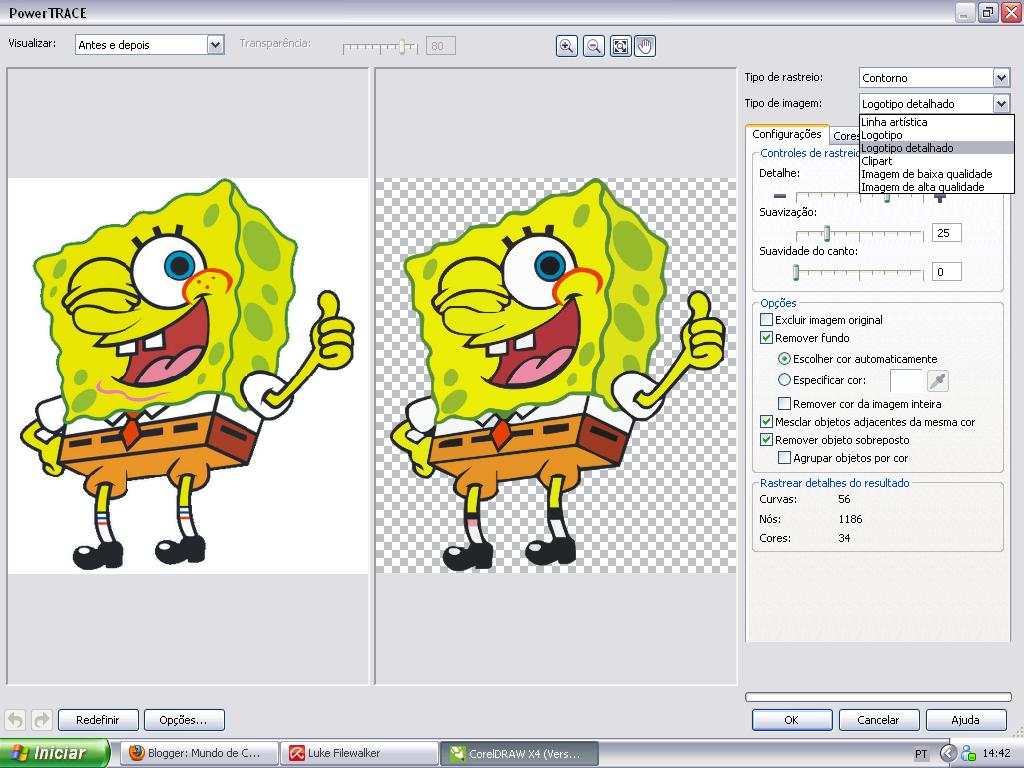Viewport: 1024px width, 768px height.
Task: Select the Zoom to Fit icon
Action: coord(620,46)
